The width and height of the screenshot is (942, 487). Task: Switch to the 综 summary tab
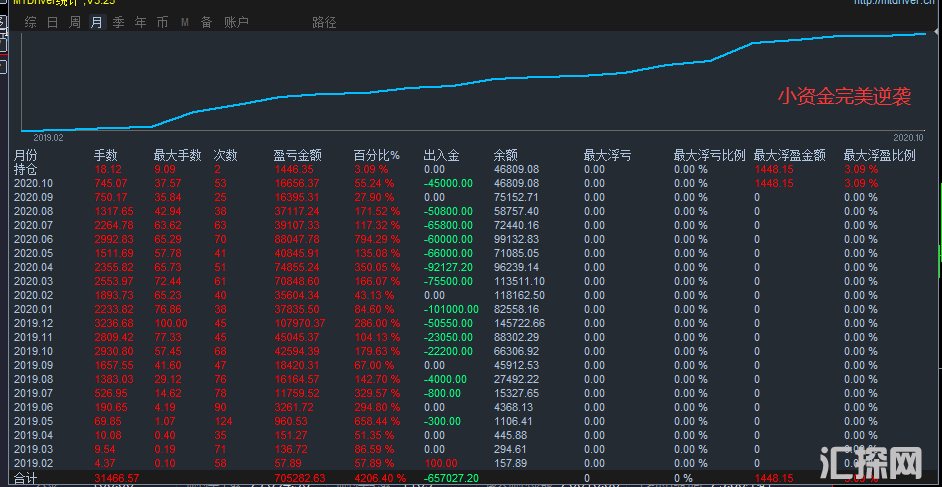pos(31,22)
